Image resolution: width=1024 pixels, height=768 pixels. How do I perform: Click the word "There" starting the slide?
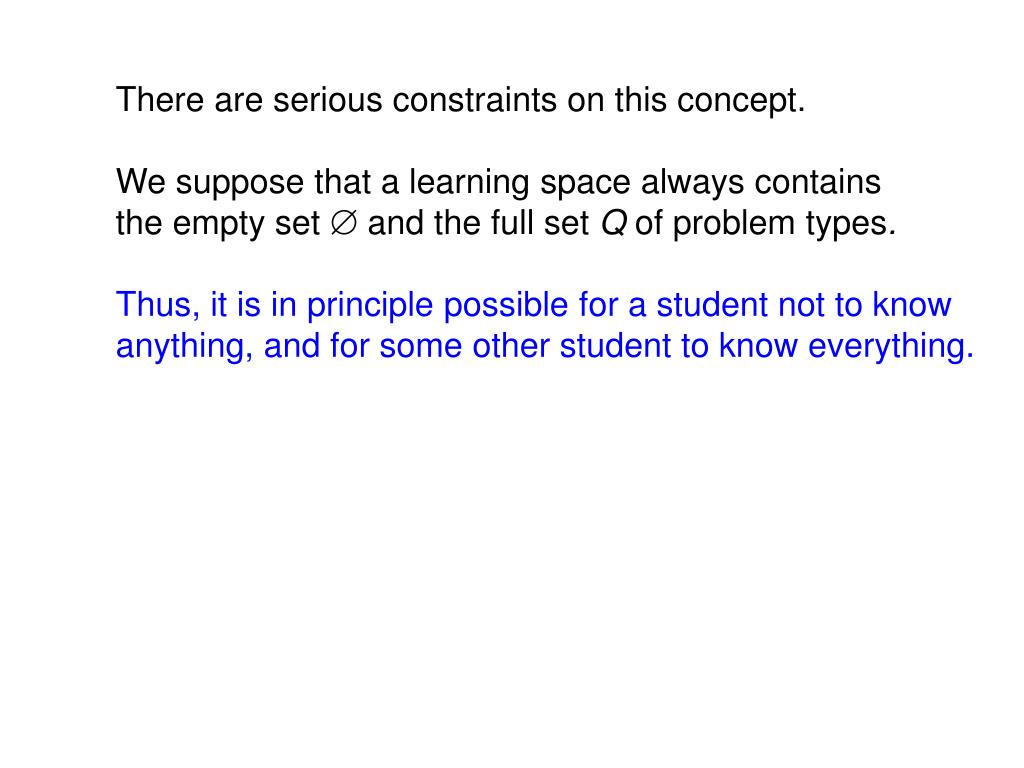[x=160, y=101]
